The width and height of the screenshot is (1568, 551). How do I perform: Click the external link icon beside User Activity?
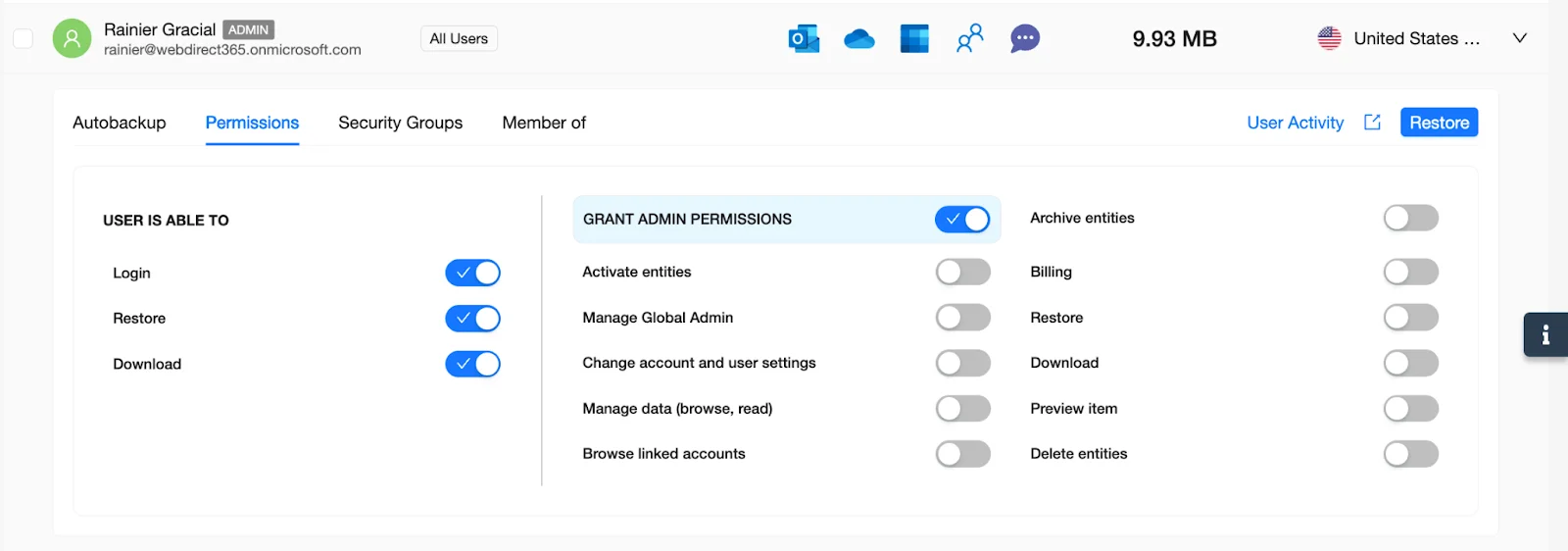coord(1373,123)
